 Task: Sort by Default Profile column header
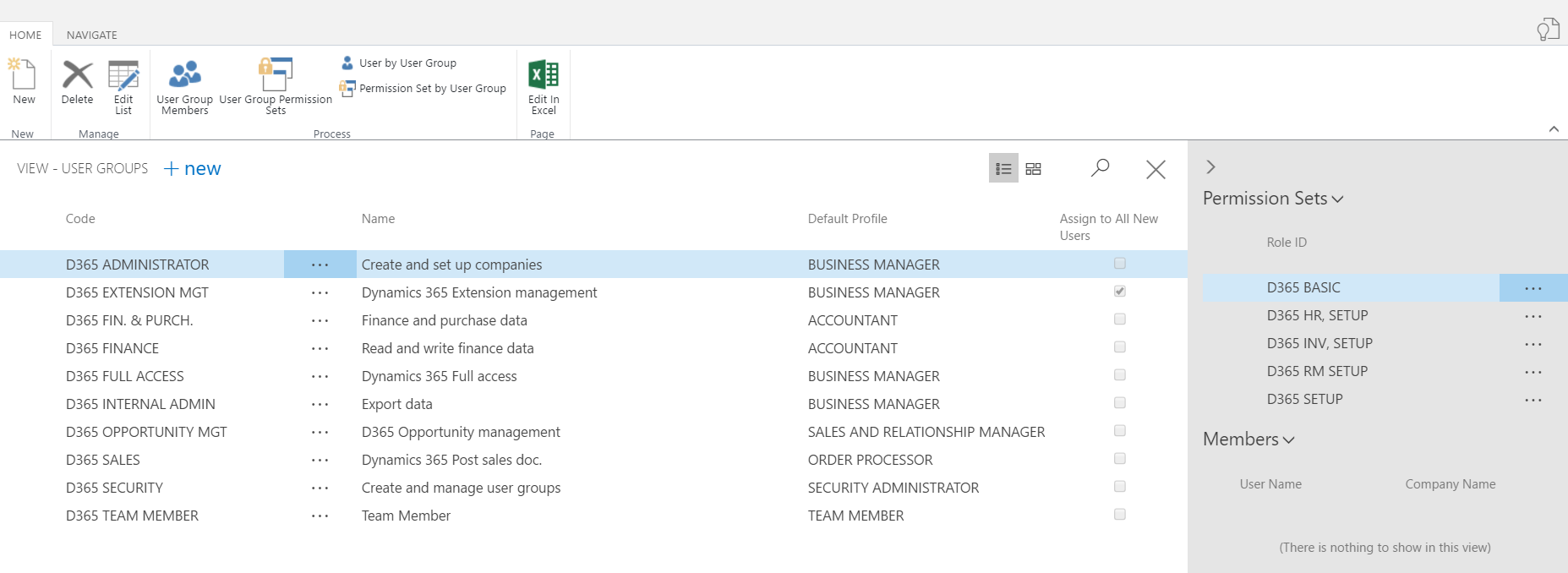(847, 219)
